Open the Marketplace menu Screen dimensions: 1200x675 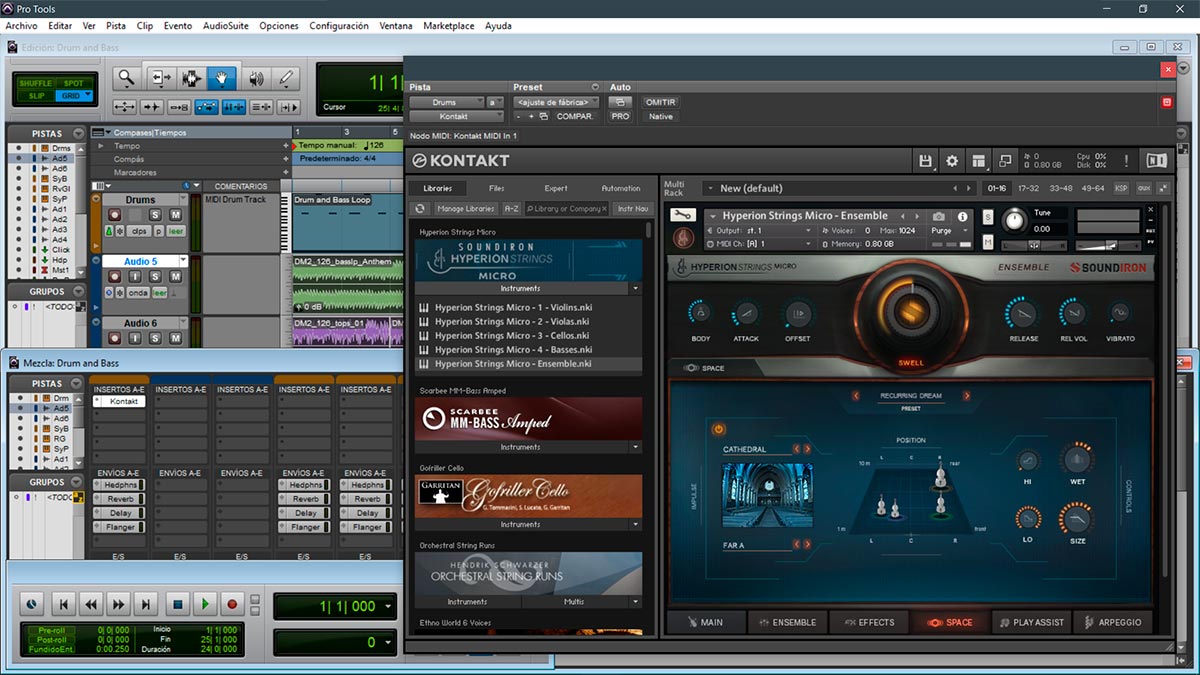pyautogui.click(x=448, y=26)
